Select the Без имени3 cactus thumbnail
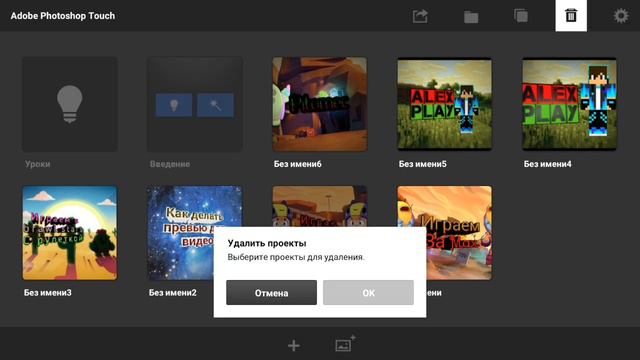Screen dimensions: 640x360 coord(70,233)
